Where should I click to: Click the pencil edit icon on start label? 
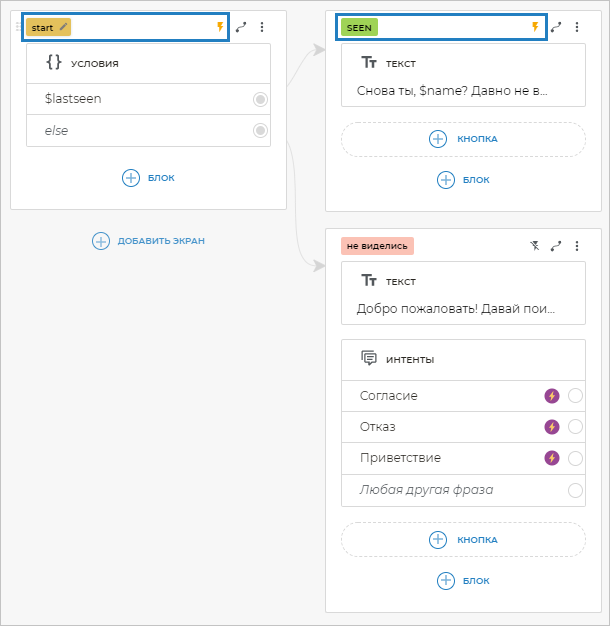(64, 27)
